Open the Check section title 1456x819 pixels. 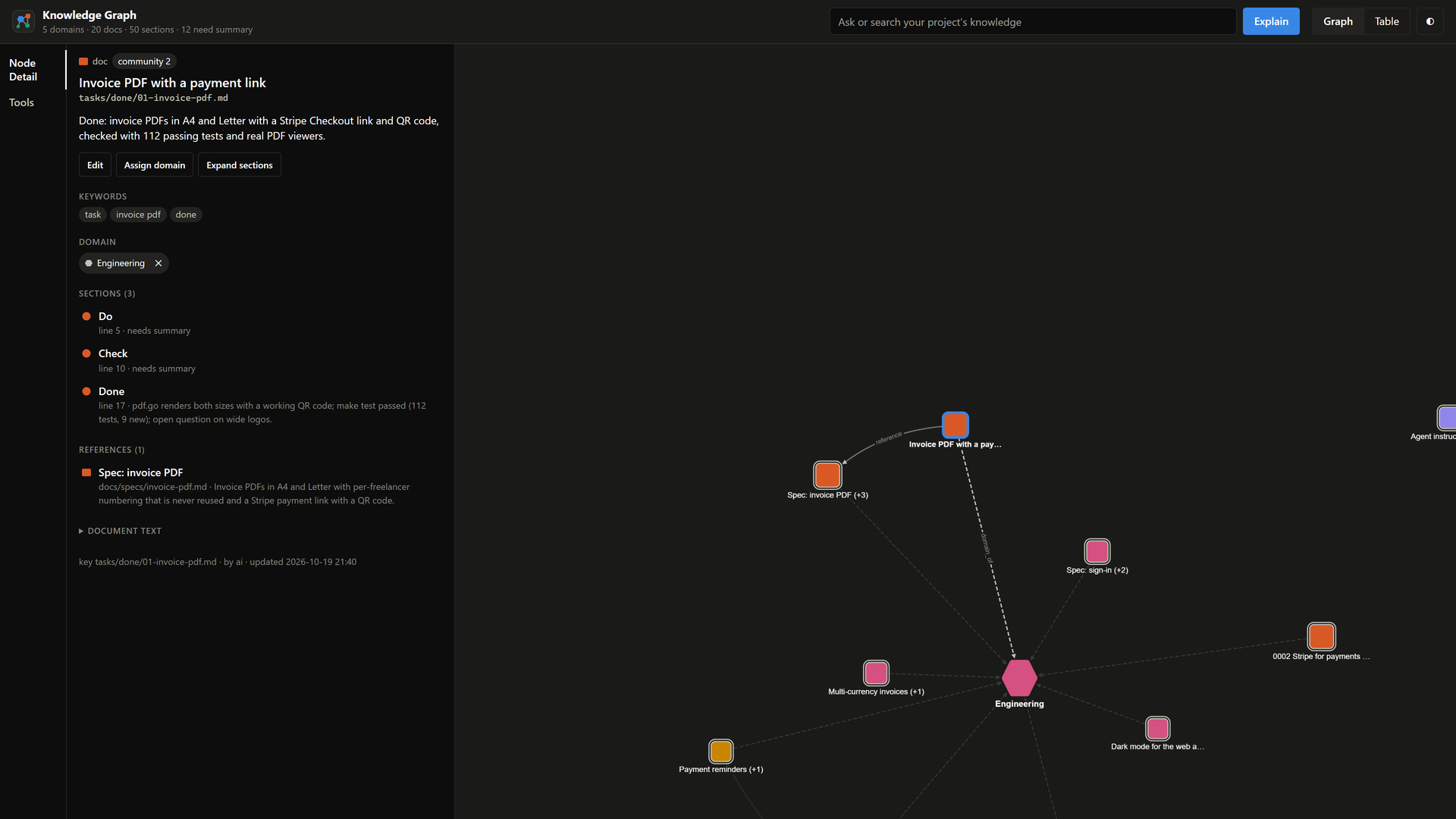pyautogui.click(x=113, y=353)
